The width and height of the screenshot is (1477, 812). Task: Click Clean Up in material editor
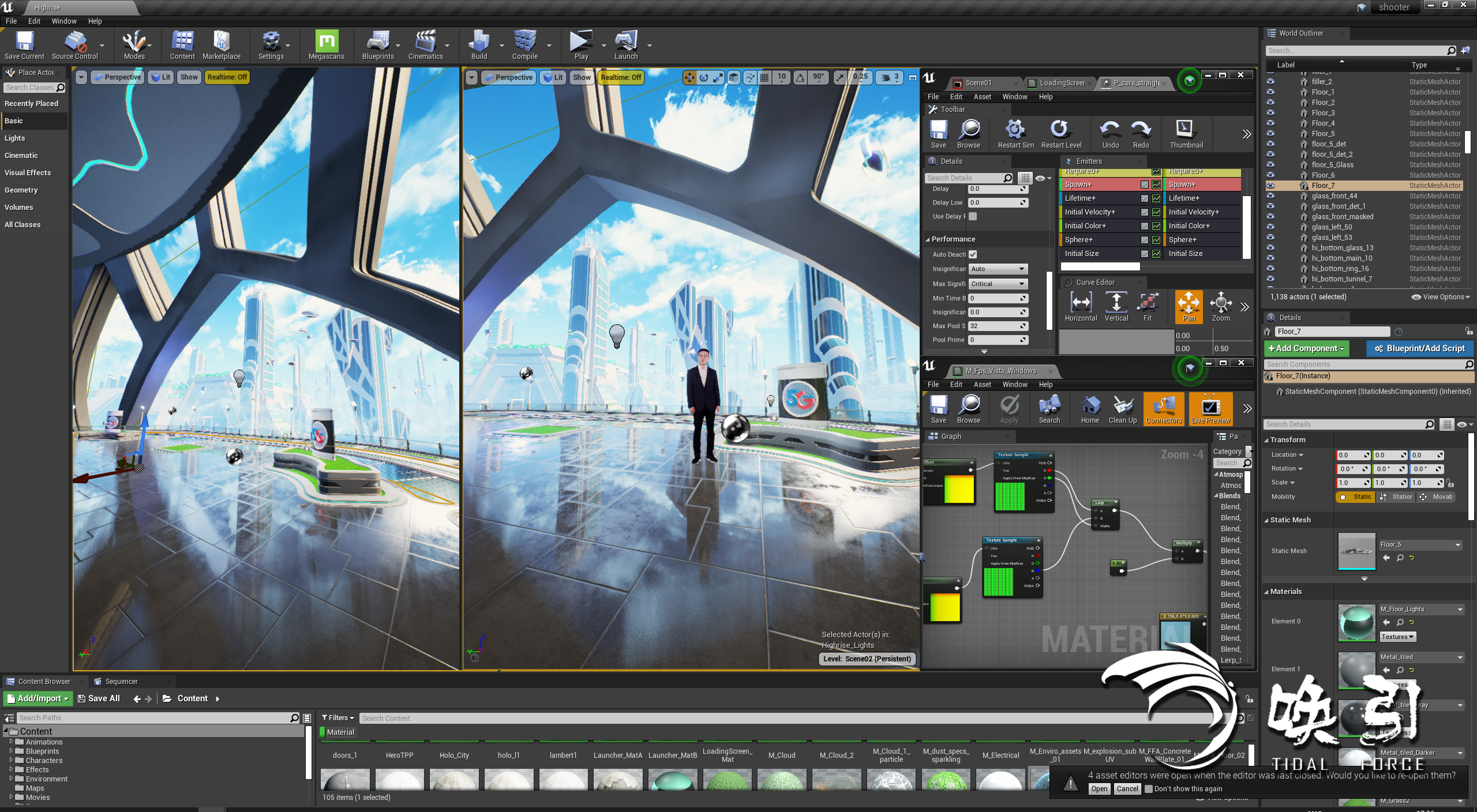point(1122,409)
